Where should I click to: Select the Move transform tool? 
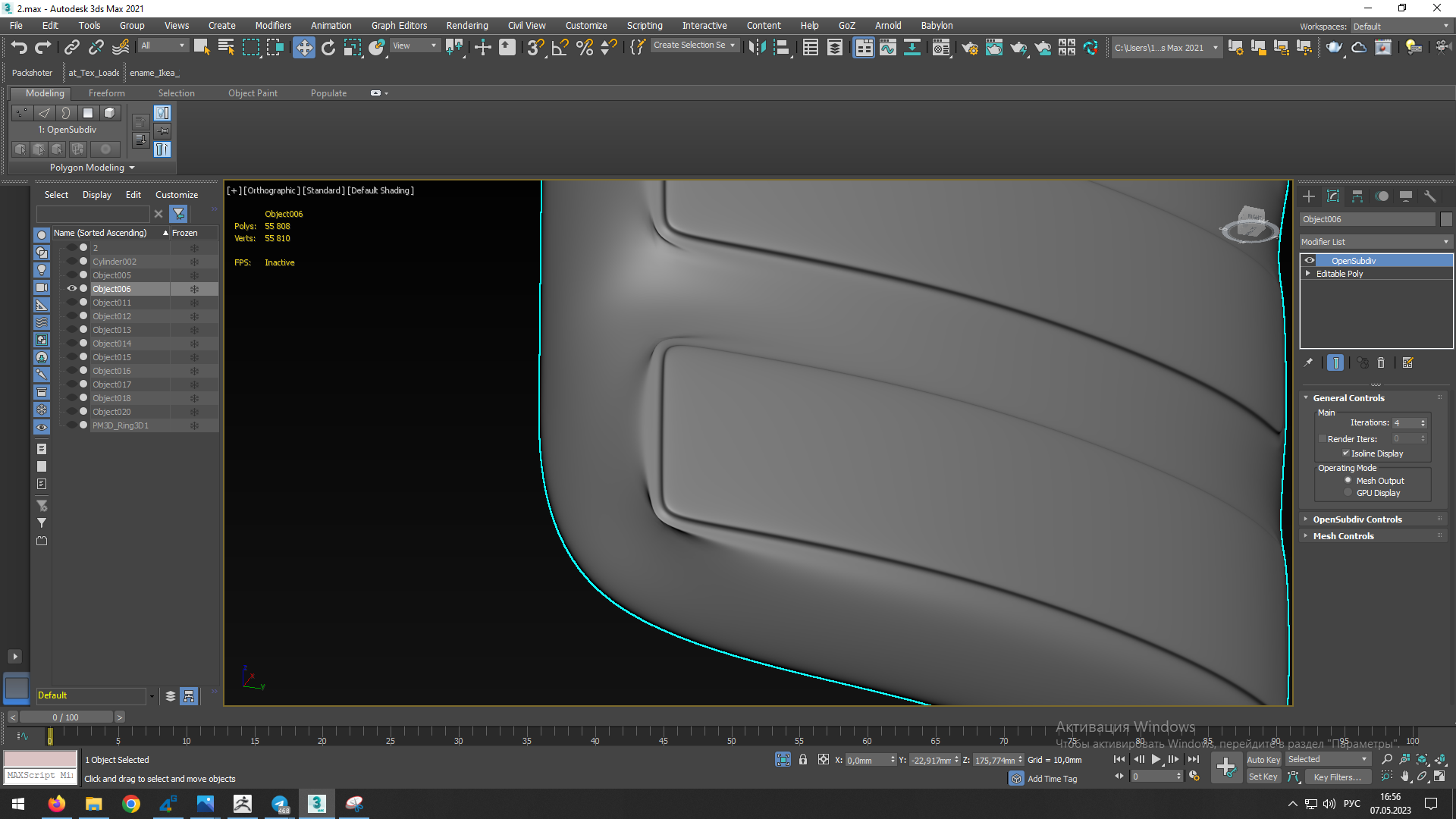point(303,48)
